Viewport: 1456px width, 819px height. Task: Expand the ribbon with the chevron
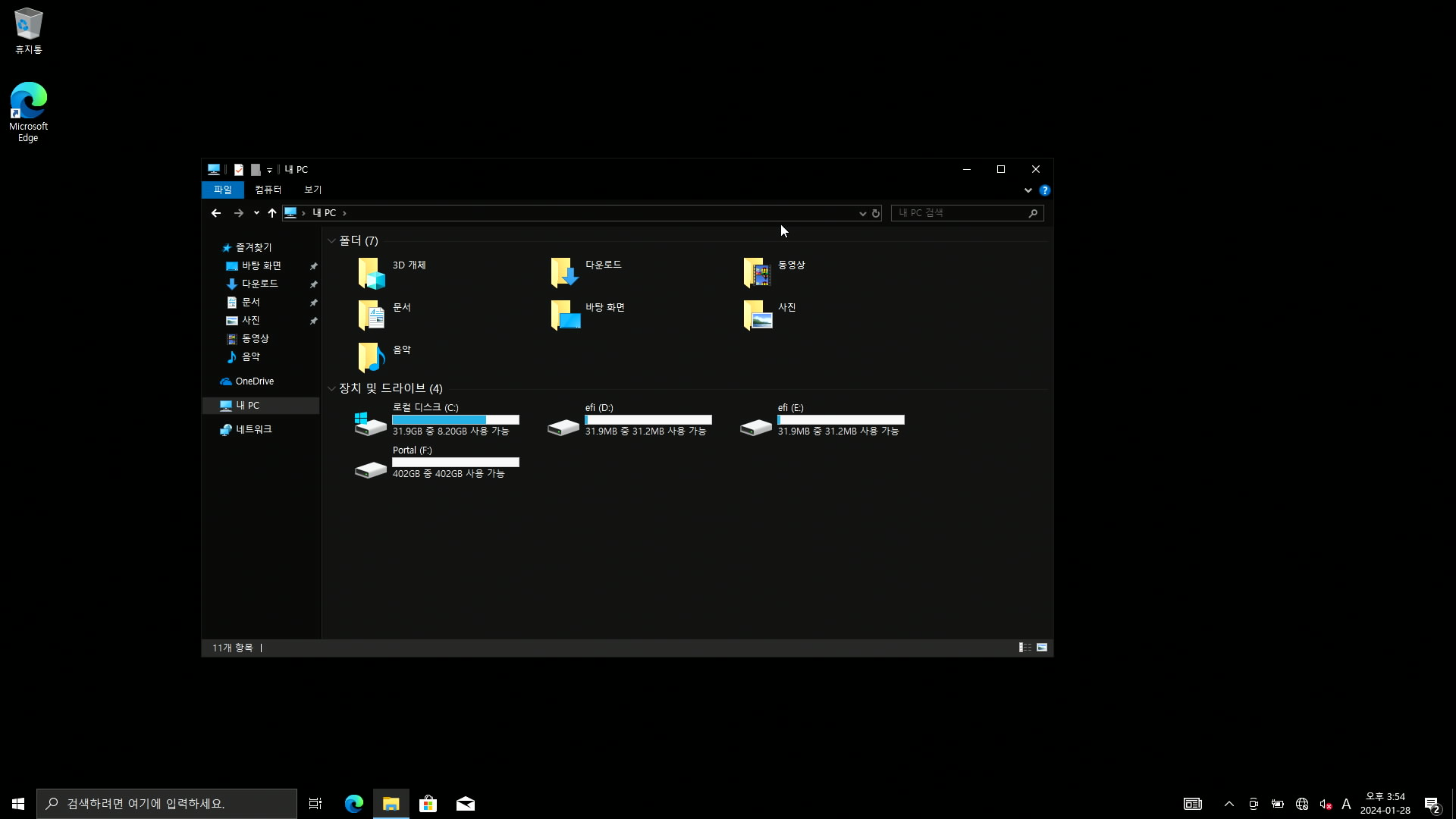tap(1028, 190)
